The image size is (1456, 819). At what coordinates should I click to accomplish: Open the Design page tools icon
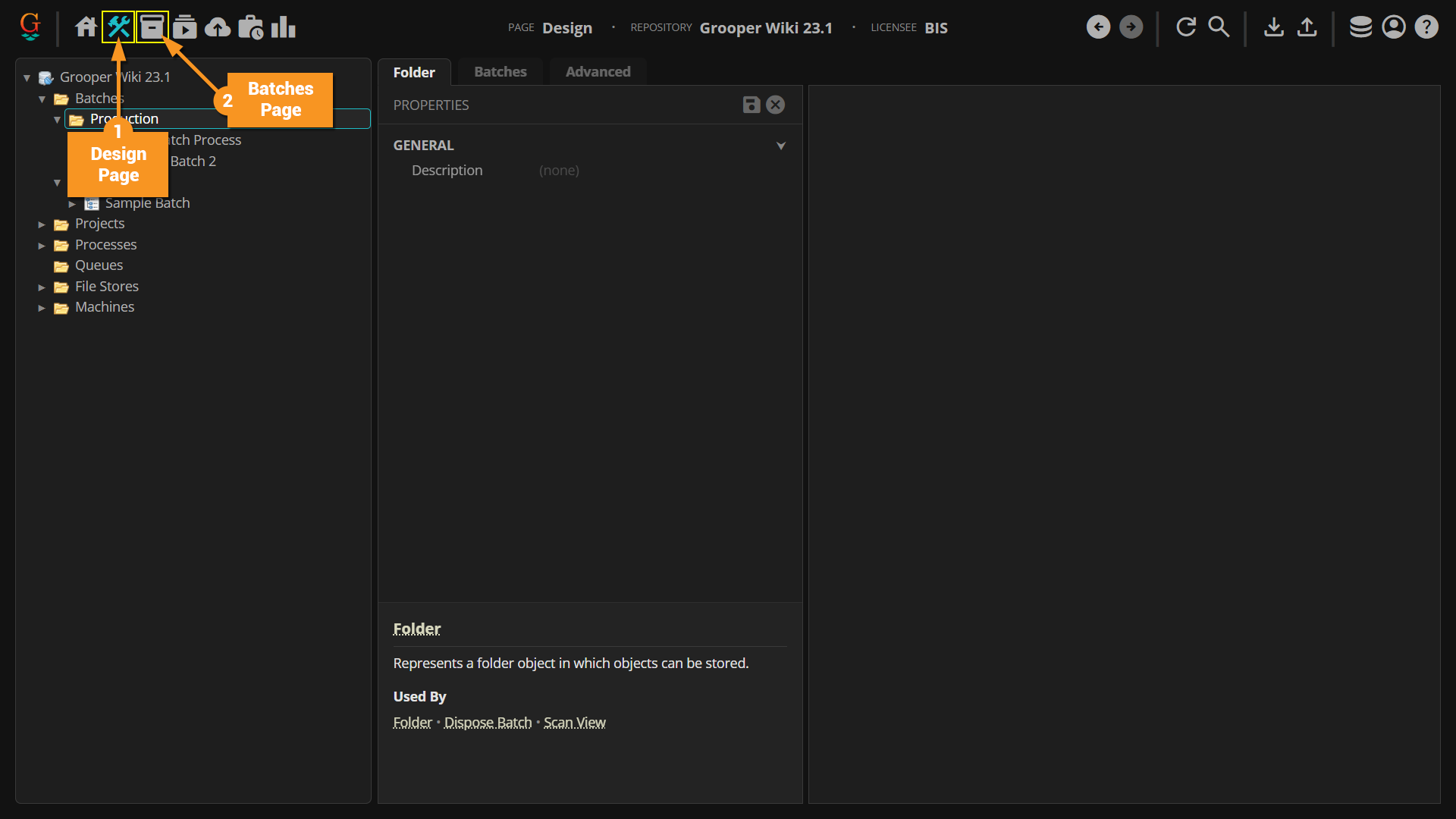click(x=119, y=27)
